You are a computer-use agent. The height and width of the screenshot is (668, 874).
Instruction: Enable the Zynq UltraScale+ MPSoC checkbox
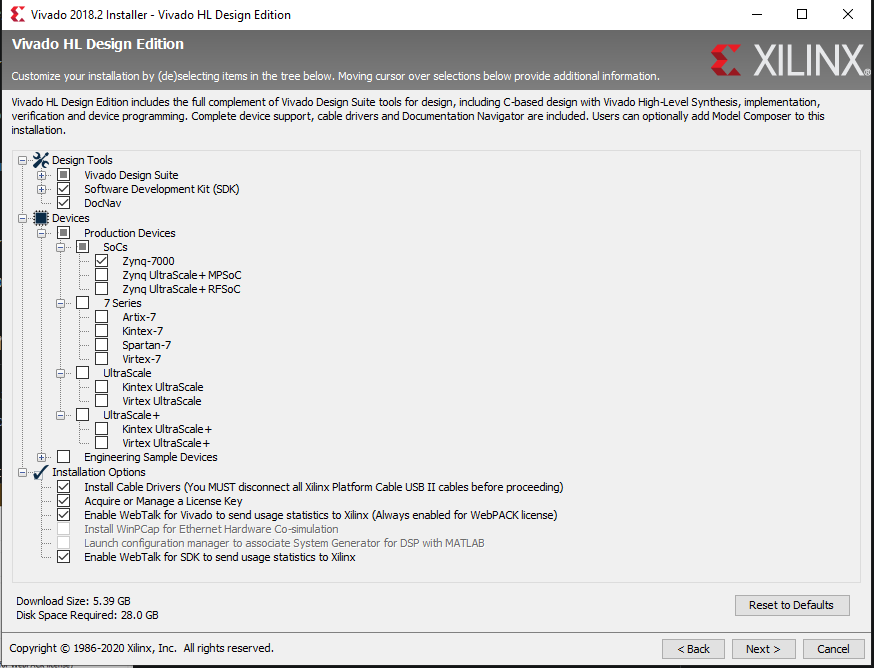[101, 275]
